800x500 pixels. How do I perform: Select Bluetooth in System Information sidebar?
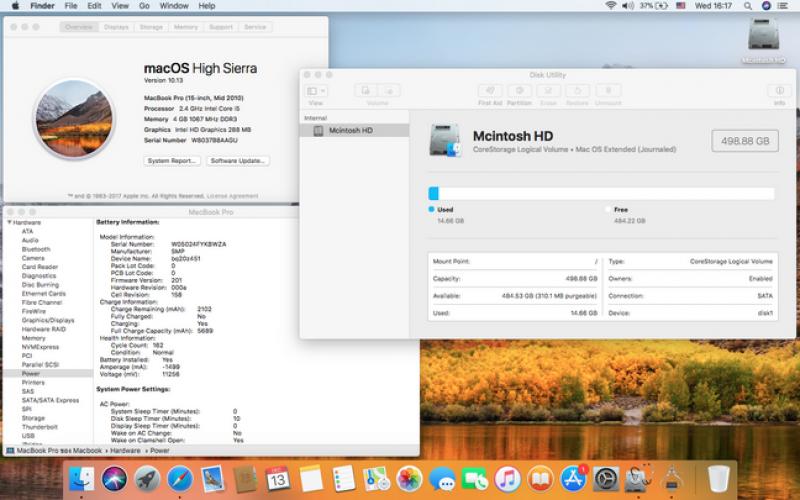click(x=36, y=249)
